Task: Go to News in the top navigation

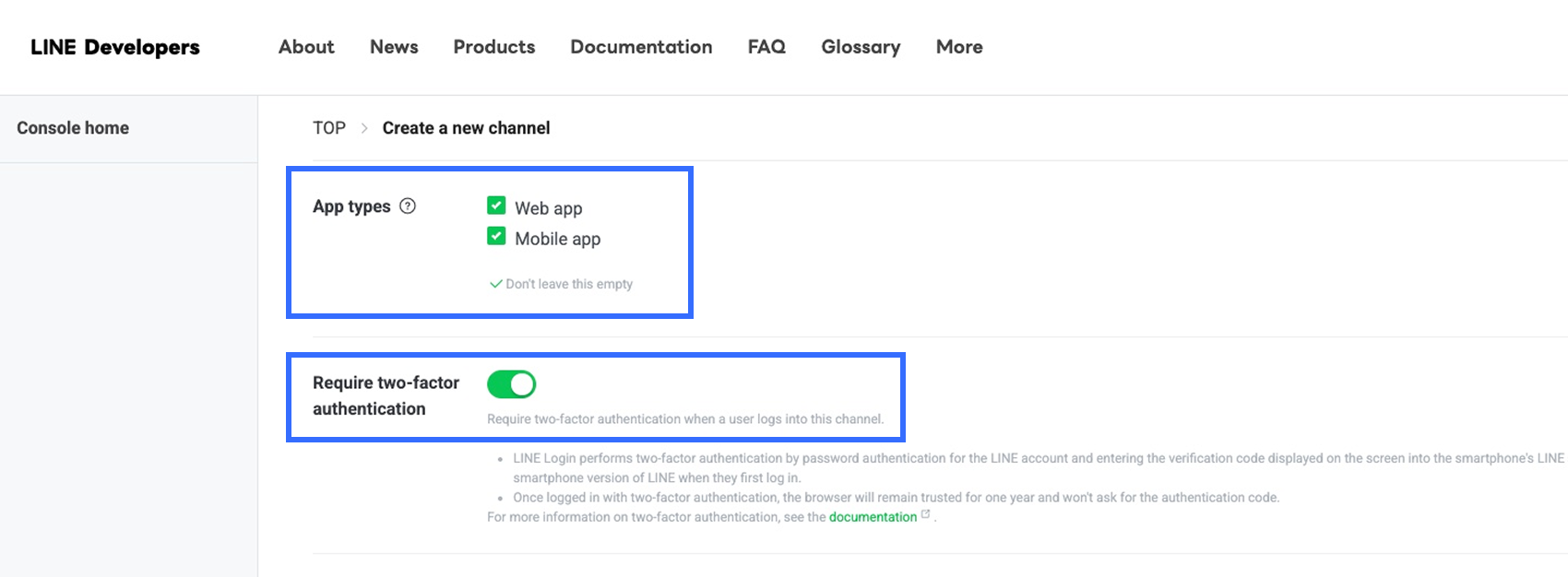Action: click(394, 47)
